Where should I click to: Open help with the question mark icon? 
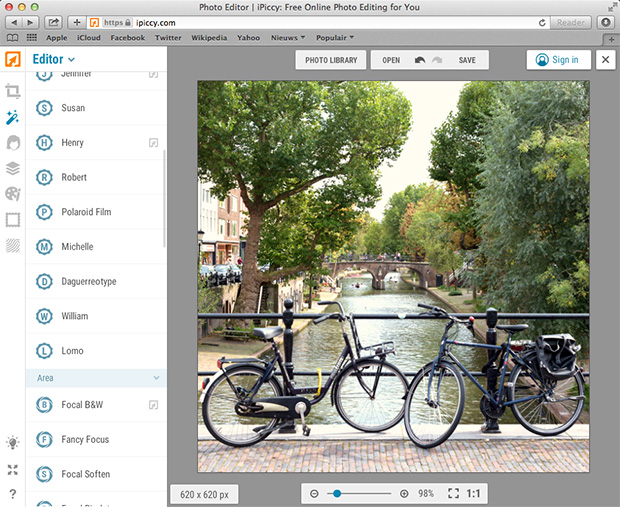point(13,494)
